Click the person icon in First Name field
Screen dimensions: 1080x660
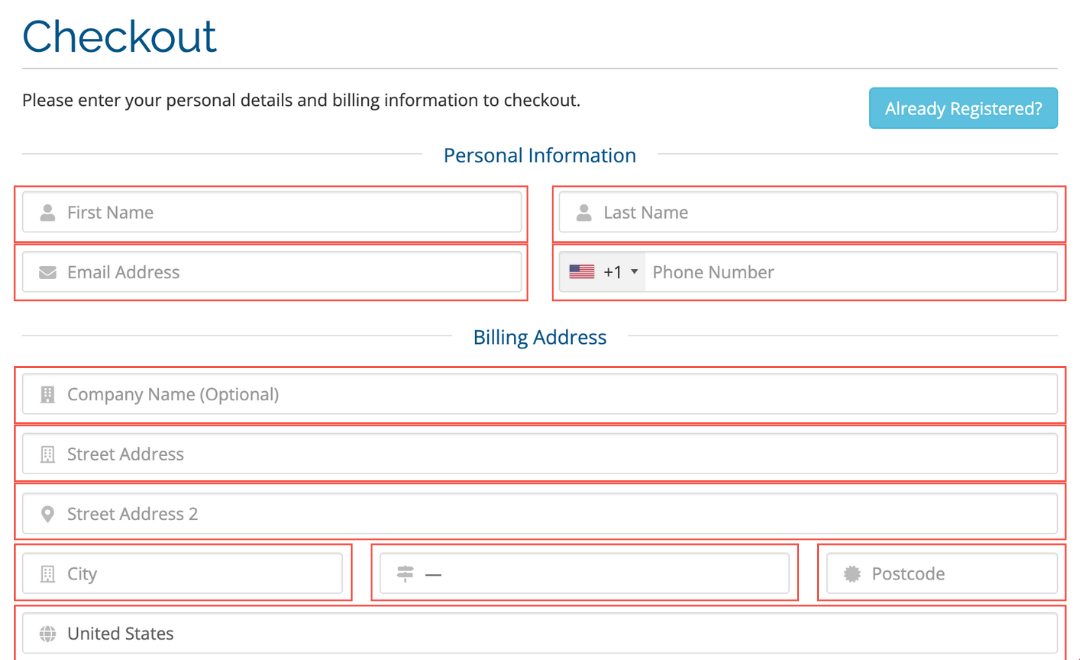[x=48, y=213]
